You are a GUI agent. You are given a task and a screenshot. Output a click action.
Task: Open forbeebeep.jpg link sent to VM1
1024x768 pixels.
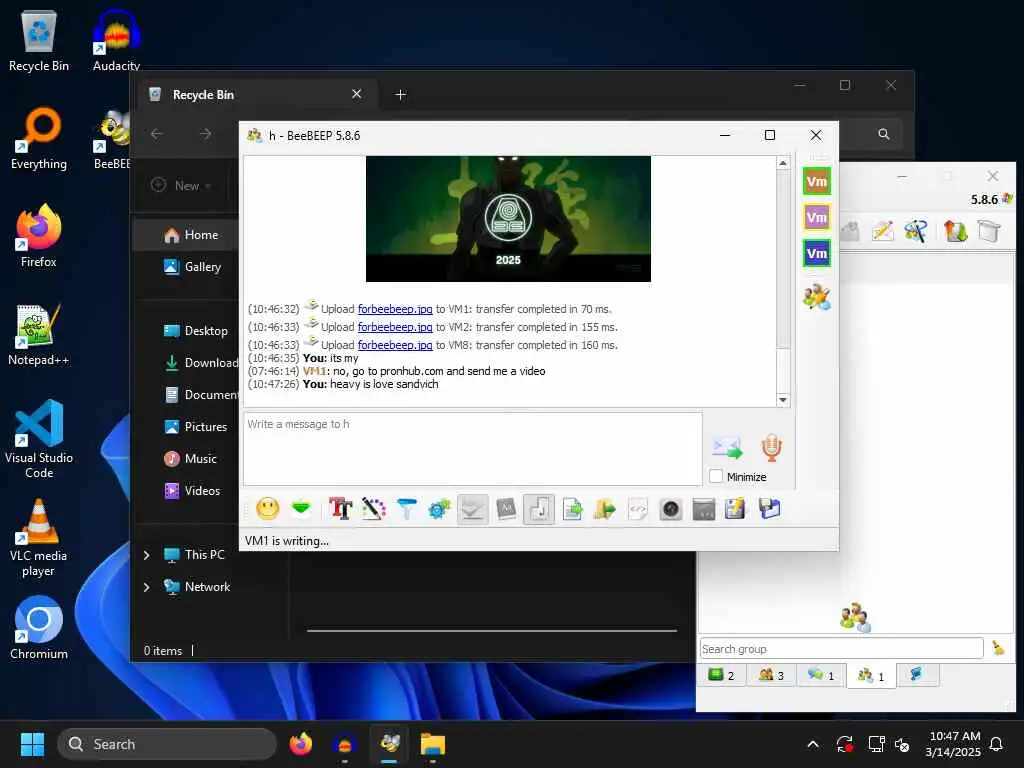395,309
